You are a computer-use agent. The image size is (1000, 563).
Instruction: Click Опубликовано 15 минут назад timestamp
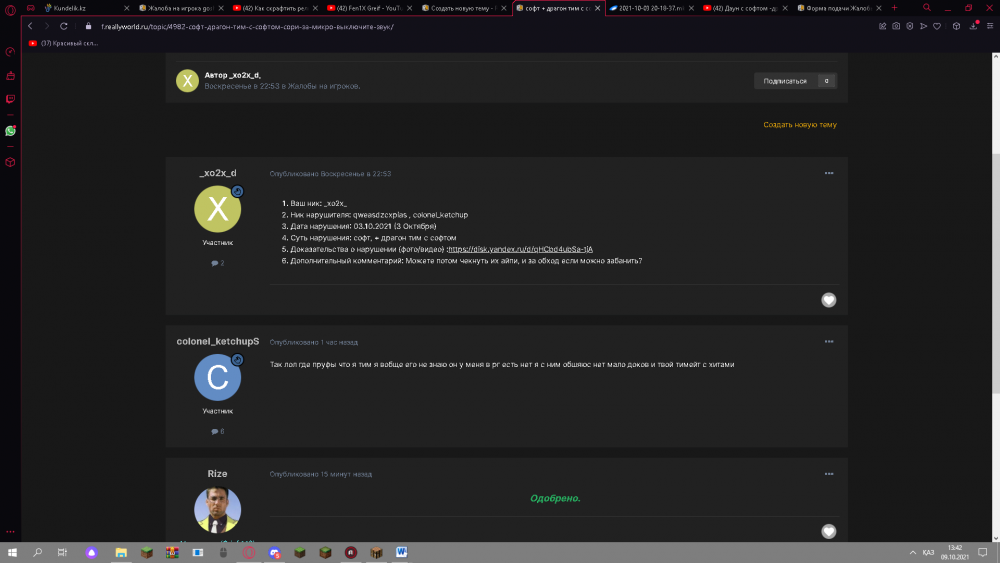pos(321,474)
